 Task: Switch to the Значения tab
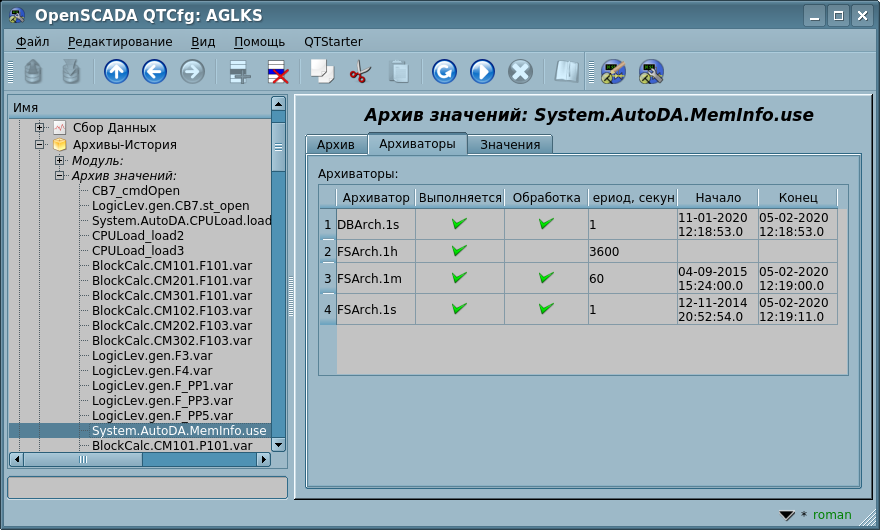click(510, 144)
